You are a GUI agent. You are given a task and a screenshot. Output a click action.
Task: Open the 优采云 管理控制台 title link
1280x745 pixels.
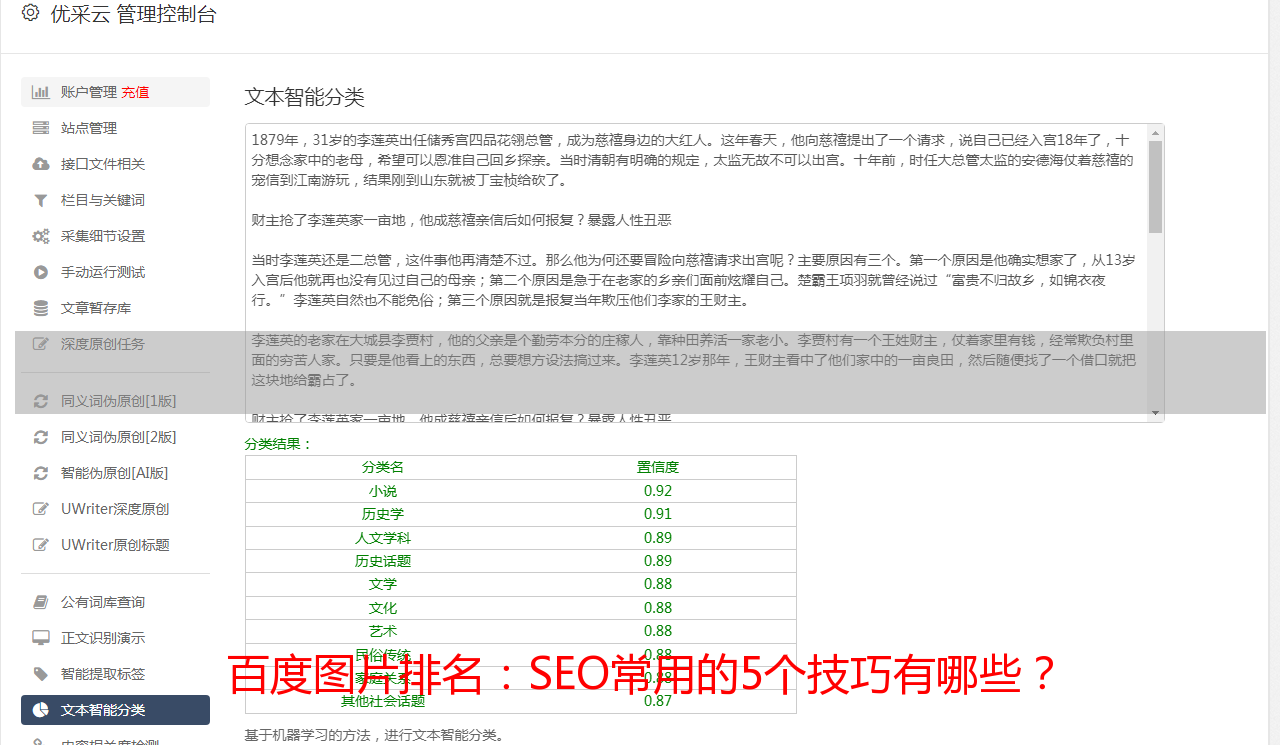pos(133,14)
